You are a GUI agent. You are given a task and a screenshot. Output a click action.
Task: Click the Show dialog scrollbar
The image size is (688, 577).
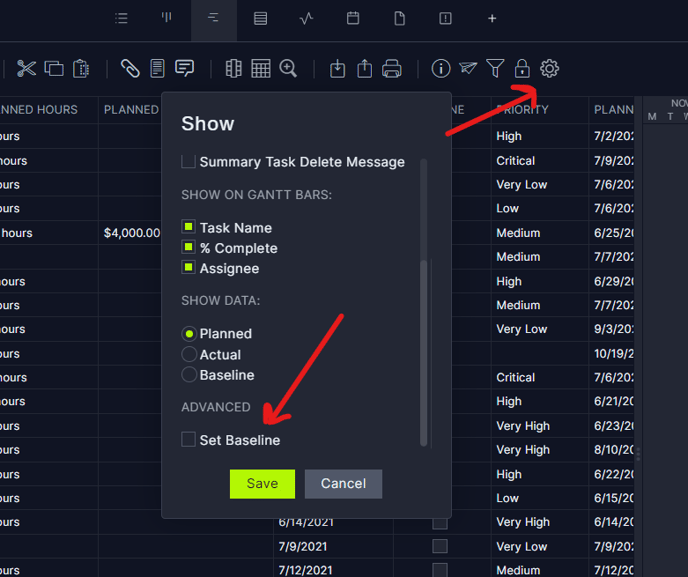tap(423, 353)
